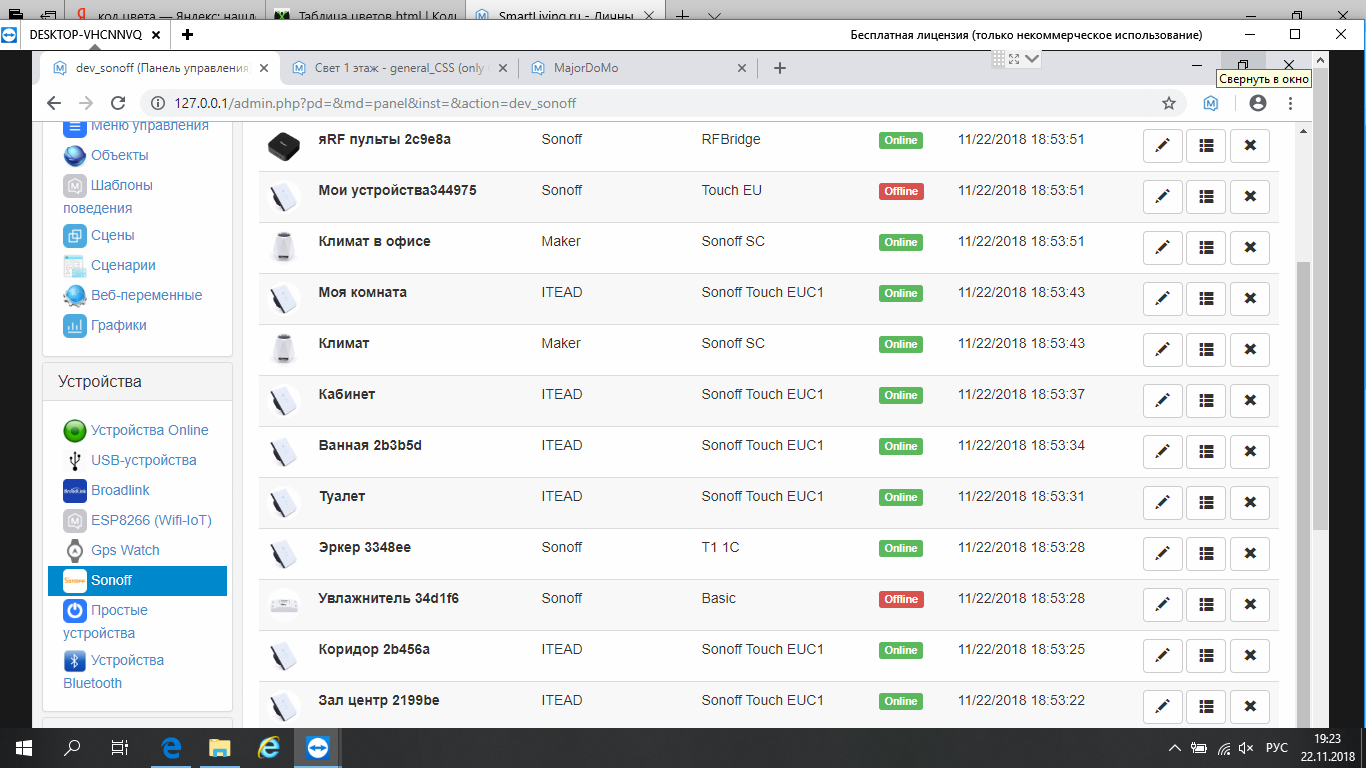Edit the яRF пульты 2c9e8a device
The width and height of the screenshot is (1366, 768).
pyautogui.click(x=1162, y=146)
